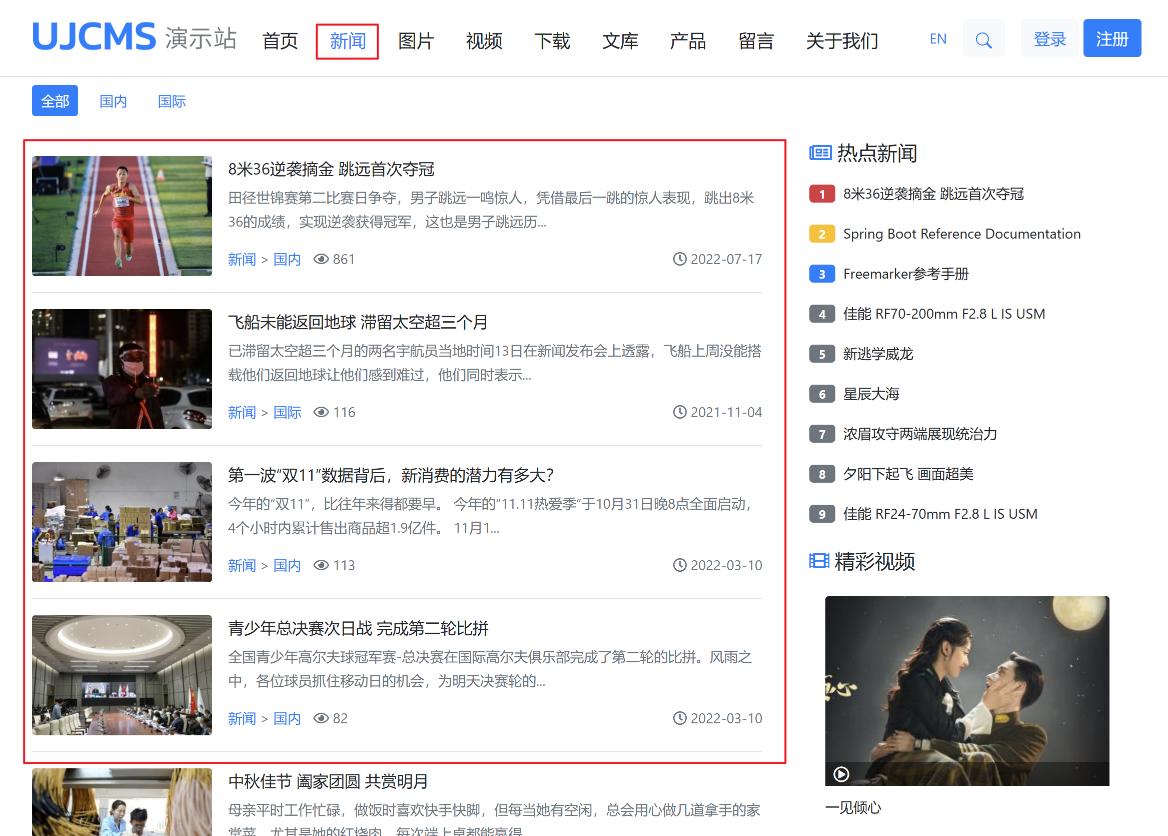Image resolution: width=1168 pixels, height=836 pixels.
Task: Select the 国际 category filter tab
Action: tap(171, 101)
